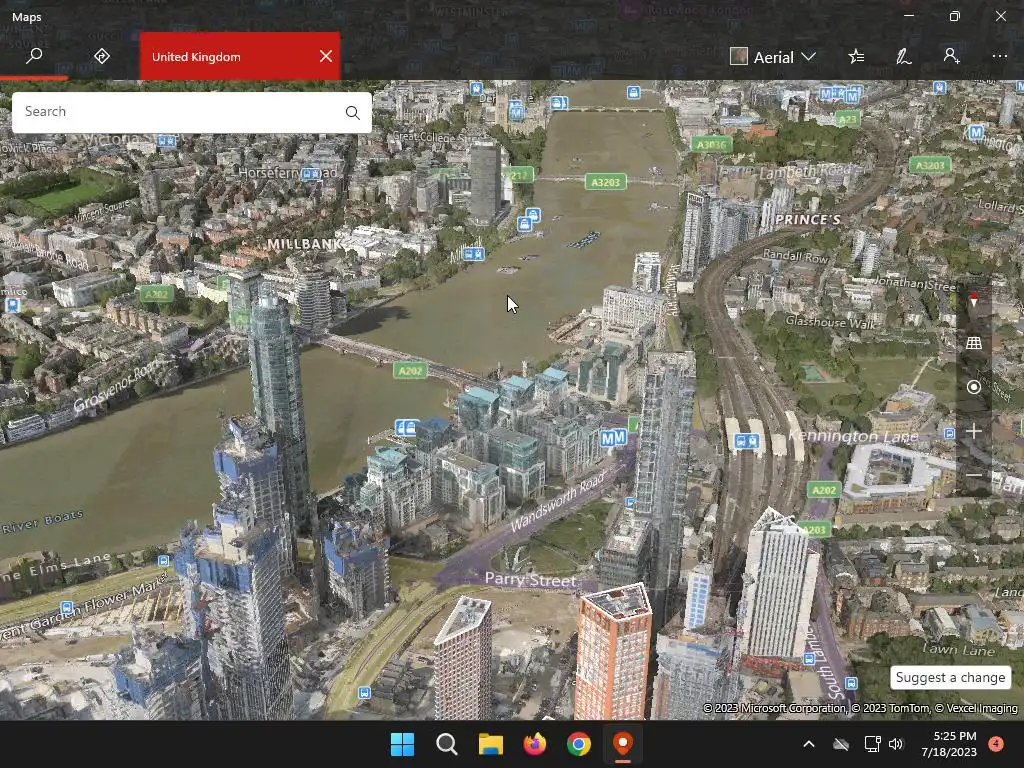Show my location on the map
This screenshot has height=768, width=1024.
[x=974, y=387]
